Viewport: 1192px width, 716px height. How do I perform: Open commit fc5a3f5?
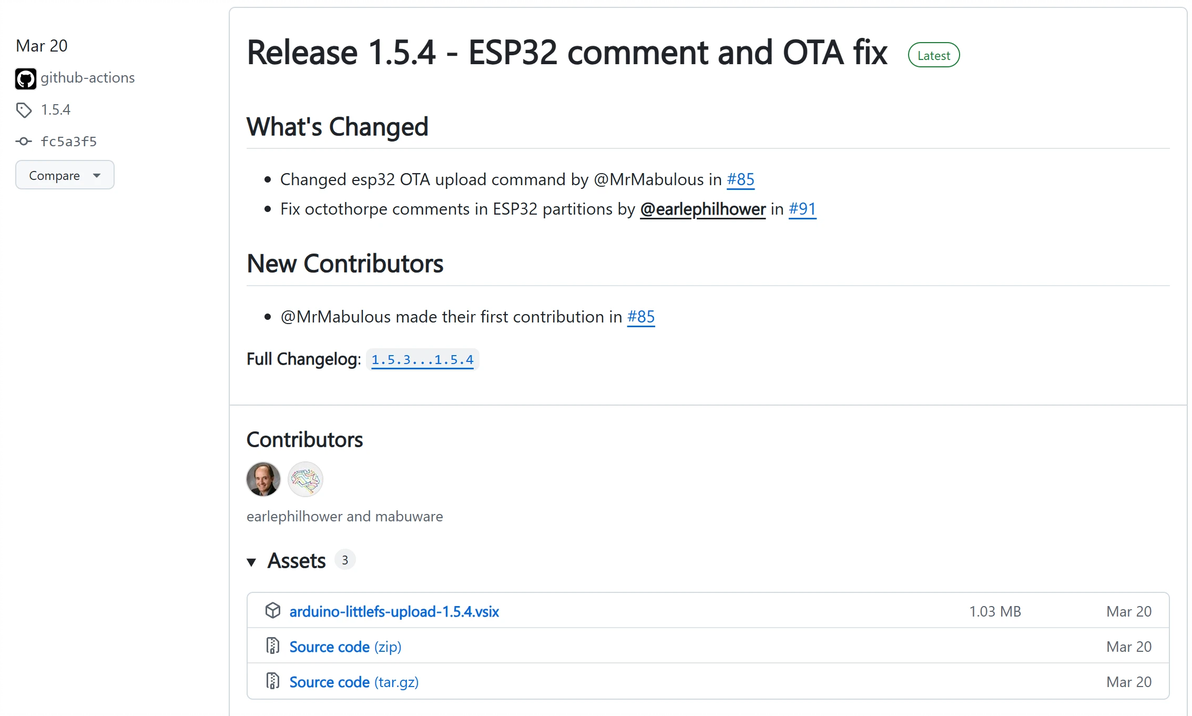69,142
